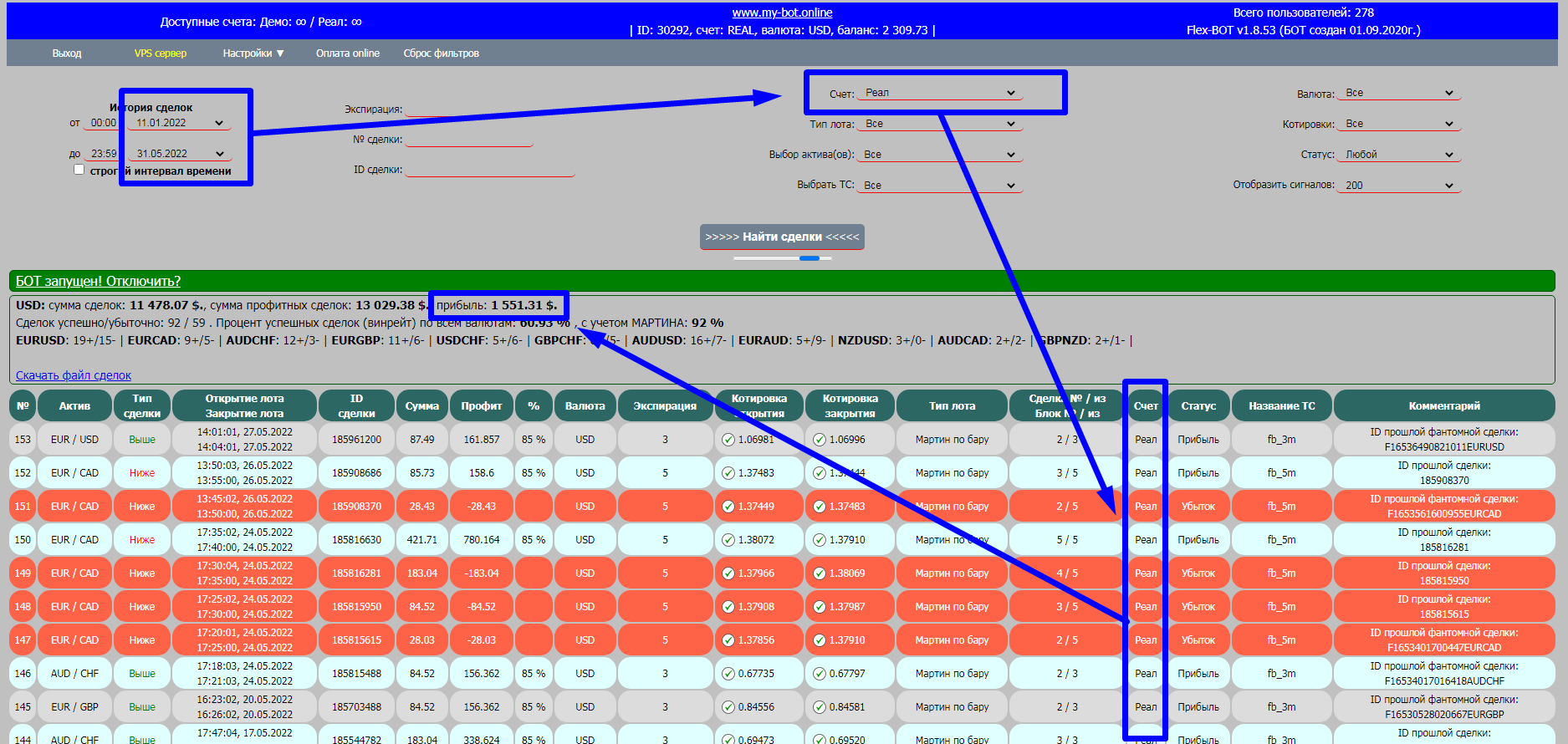This screenshot has width=1568, height=744.
Task: Click checkmark icon next to closing quote 1.38069
Action: pos(820,573)
